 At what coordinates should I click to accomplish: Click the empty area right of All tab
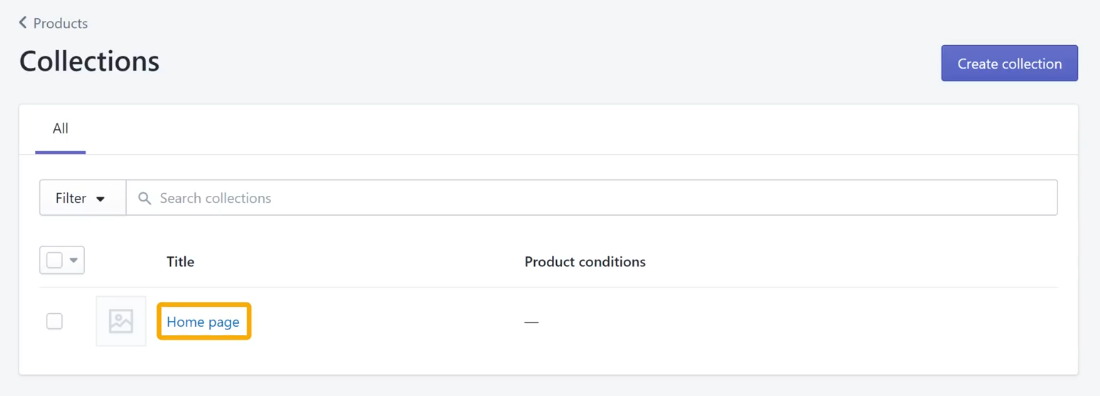(x=582, y=129)
